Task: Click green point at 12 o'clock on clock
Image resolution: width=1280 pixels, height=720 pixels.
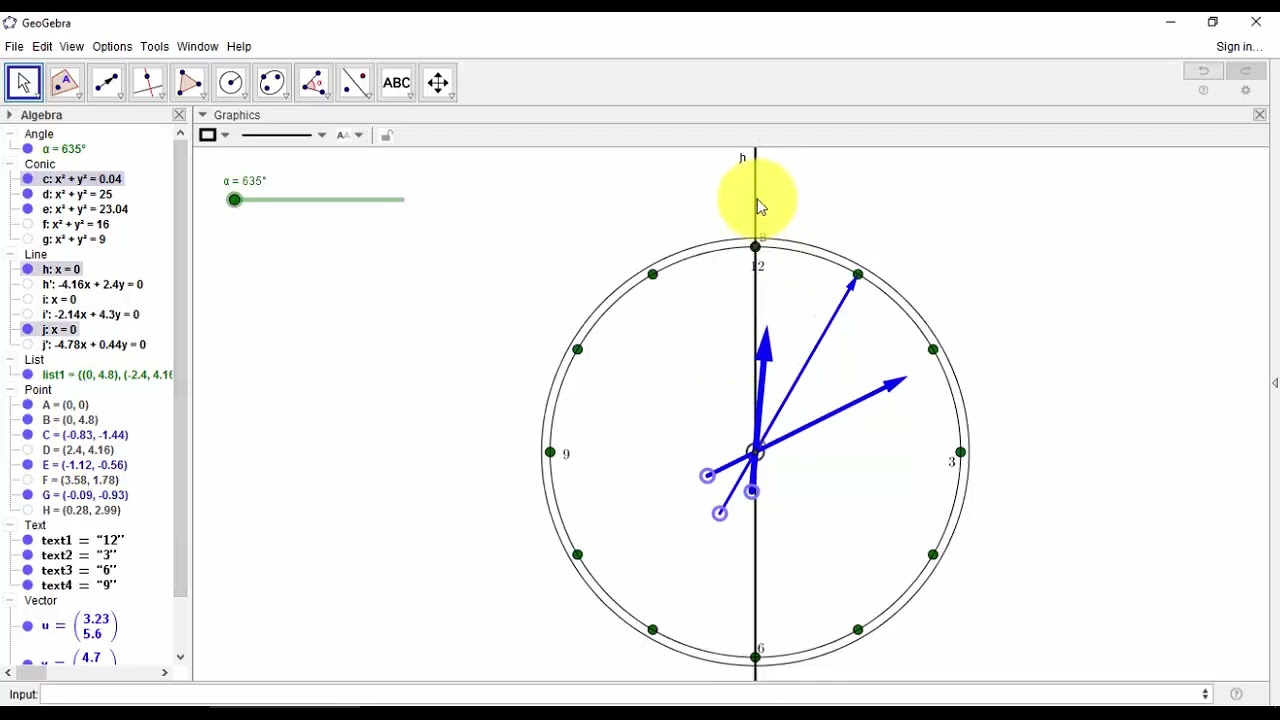Action: [x=755, y=247]
